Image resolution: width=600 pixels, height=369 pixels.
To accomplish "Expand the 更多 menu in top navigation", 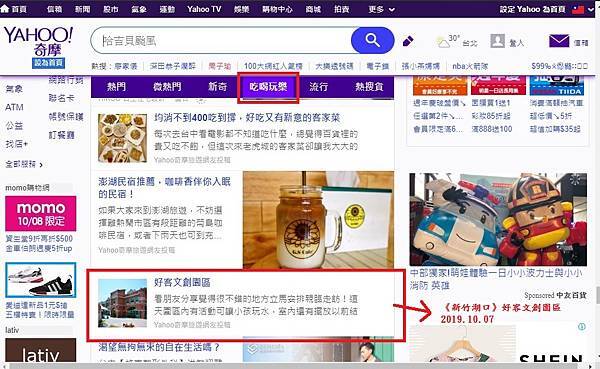I will coord(381,9).
